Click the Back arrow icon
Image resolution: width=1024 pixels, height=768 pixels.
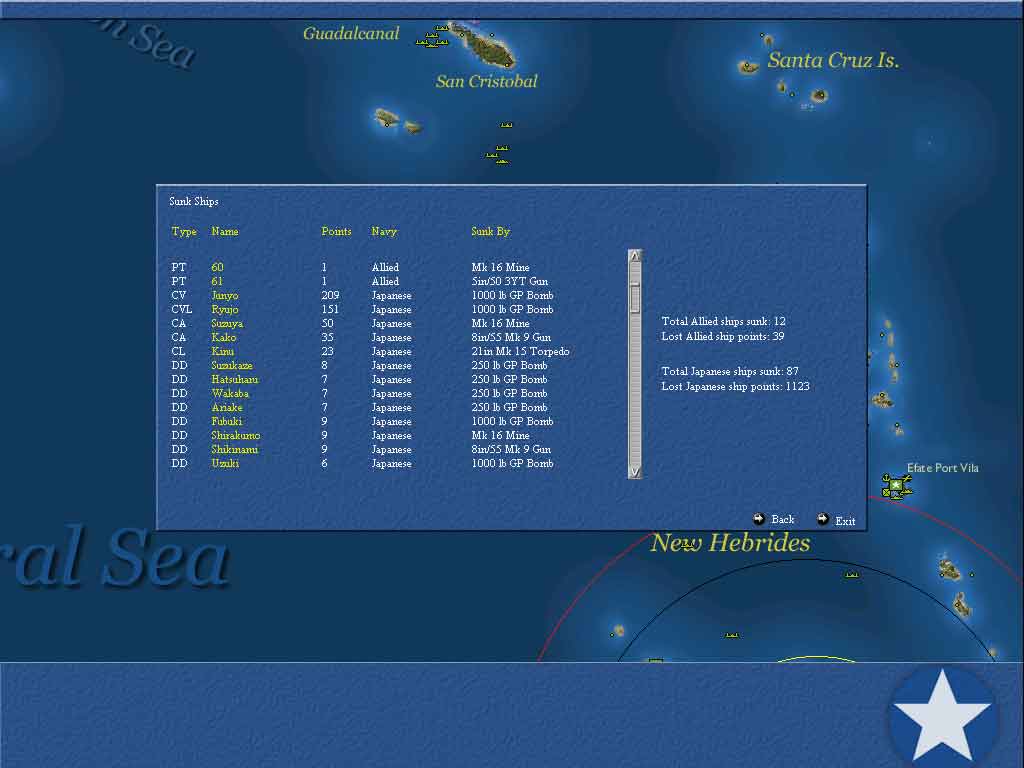[x=759, y=519]
